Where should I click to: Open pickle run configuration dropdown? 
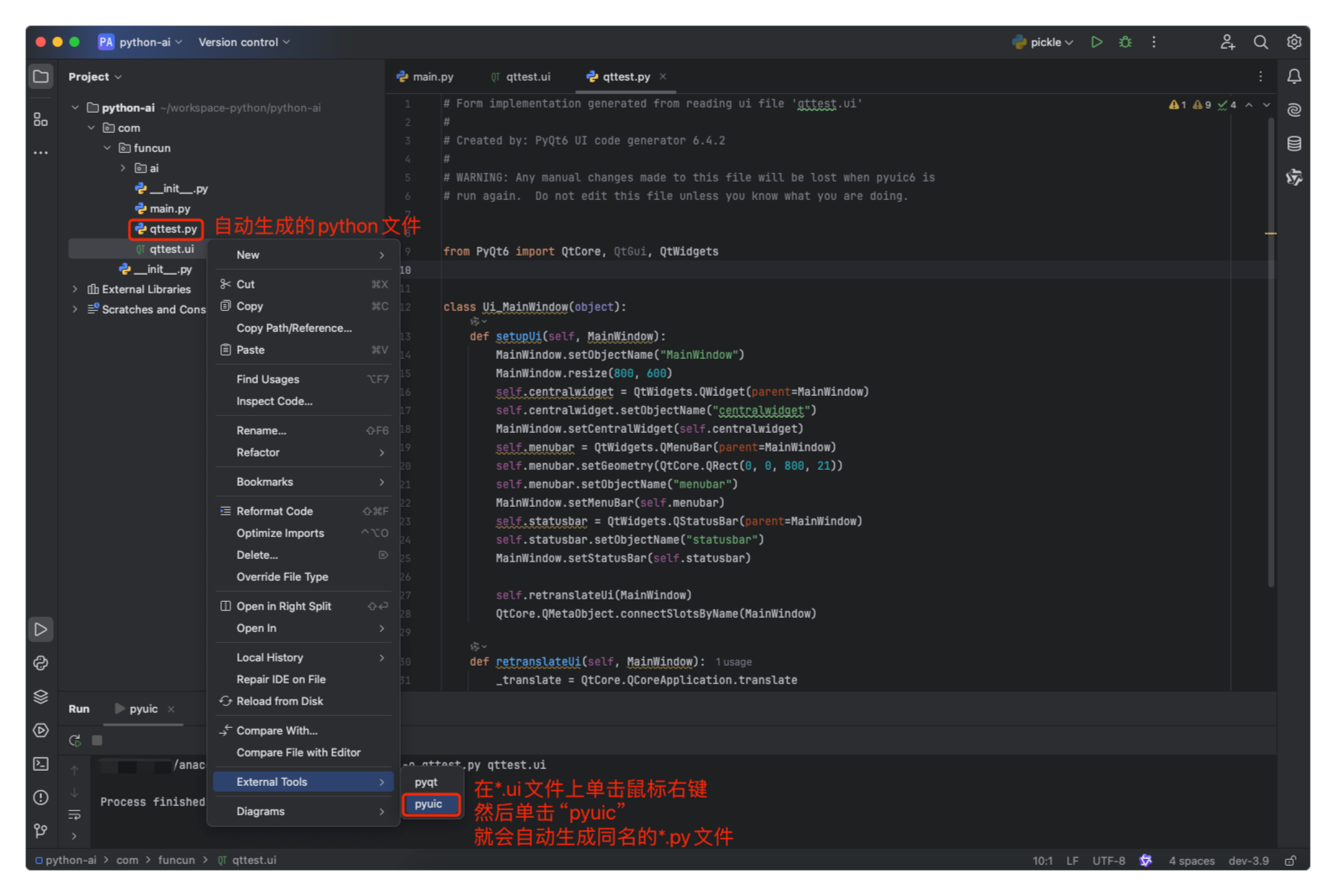click(1043, 42)
